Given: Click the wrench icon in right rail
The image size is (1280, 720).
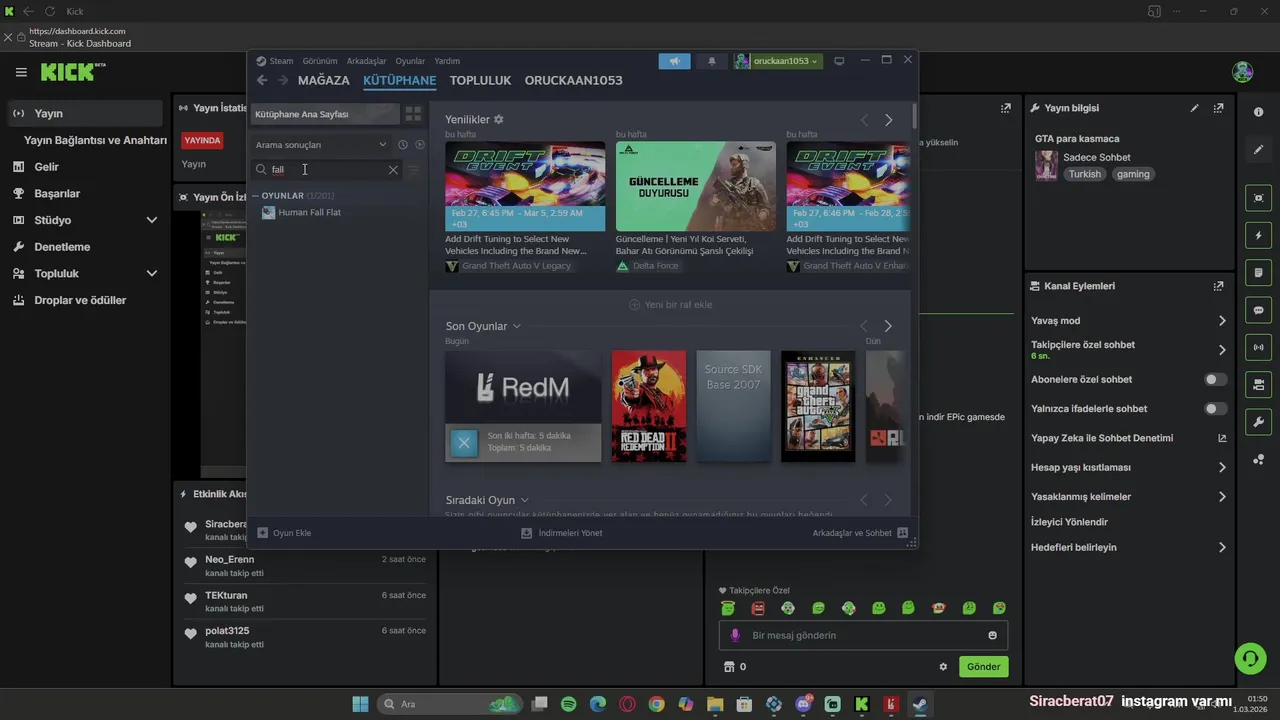Looking at the screenshot, I should click(1258, 422).
